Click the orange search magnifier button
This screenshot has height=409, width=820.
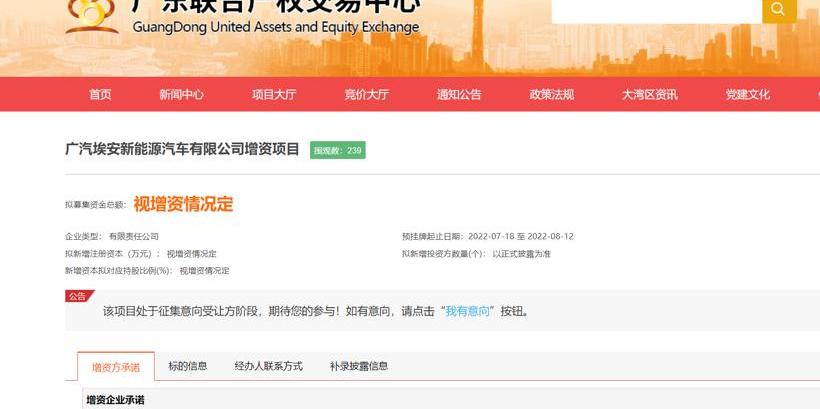click(x=779, y=10)
